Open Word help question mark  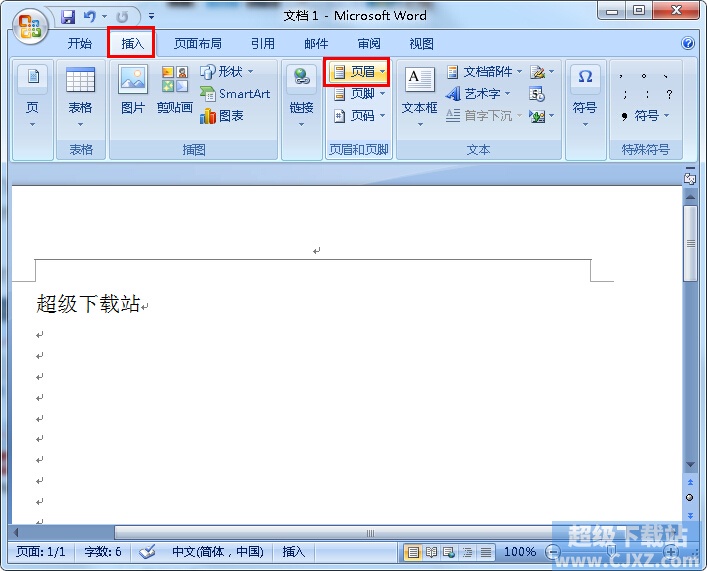[688, 43]
